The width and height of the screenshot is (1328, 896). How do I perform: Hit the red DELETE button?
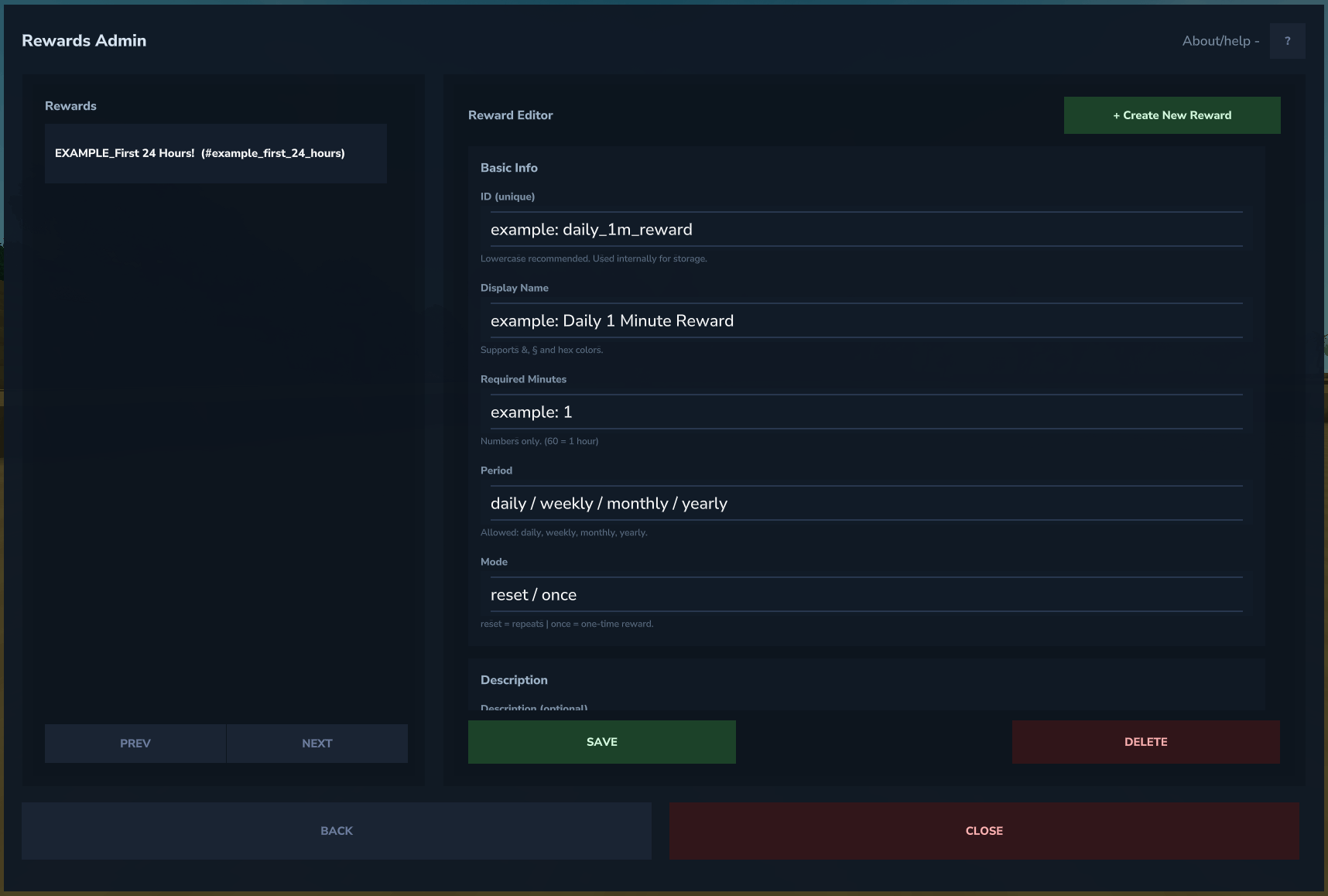coord(1145,742)
